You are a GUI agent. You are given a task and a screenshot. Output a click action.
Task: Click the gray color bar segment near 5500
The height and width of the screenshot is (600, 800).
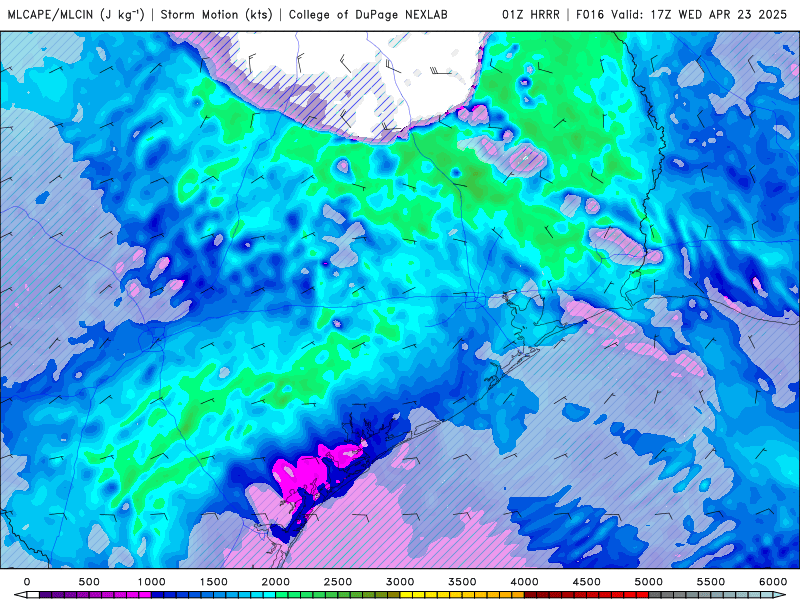705,595
